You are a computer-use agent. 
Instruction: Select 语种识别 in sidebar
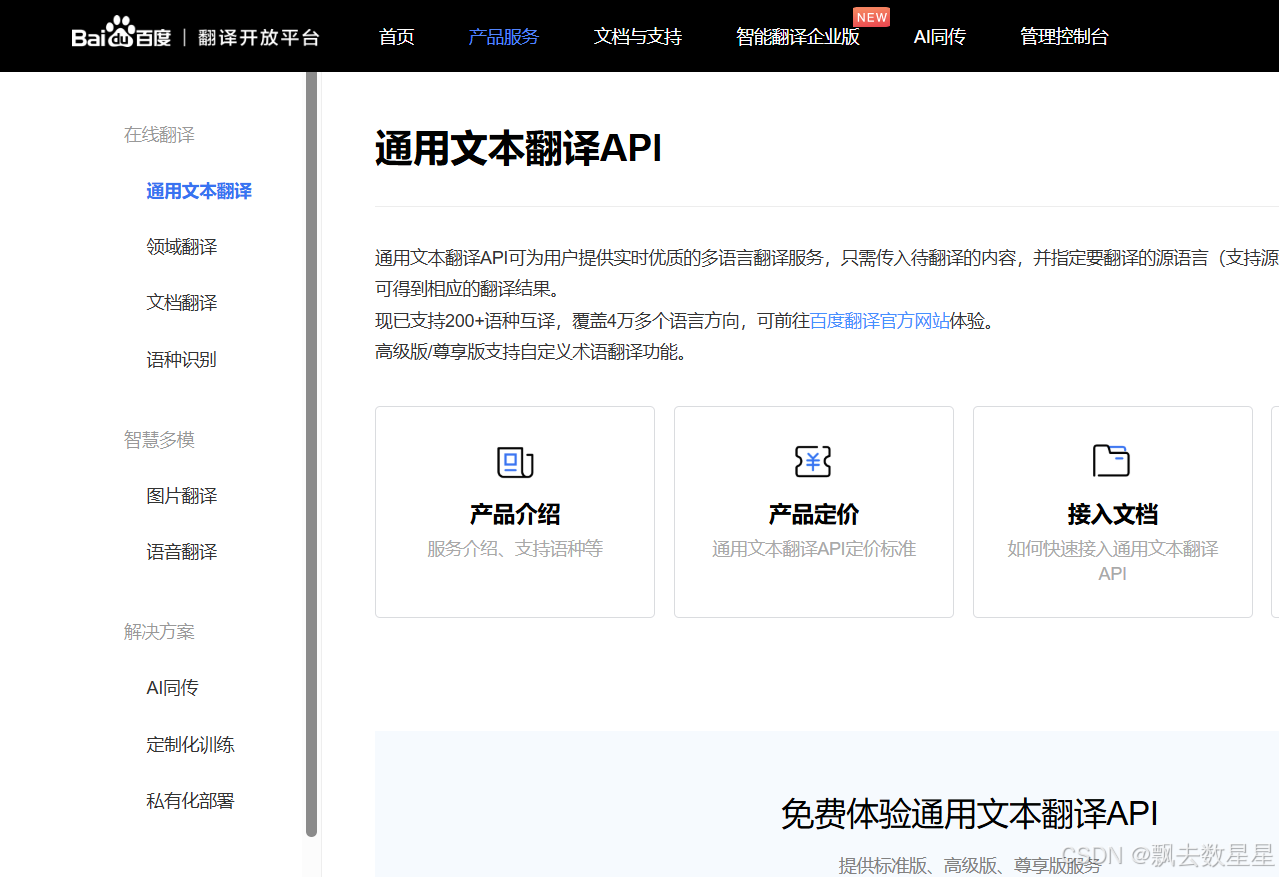pyautogui.click(x=182, y=360)
